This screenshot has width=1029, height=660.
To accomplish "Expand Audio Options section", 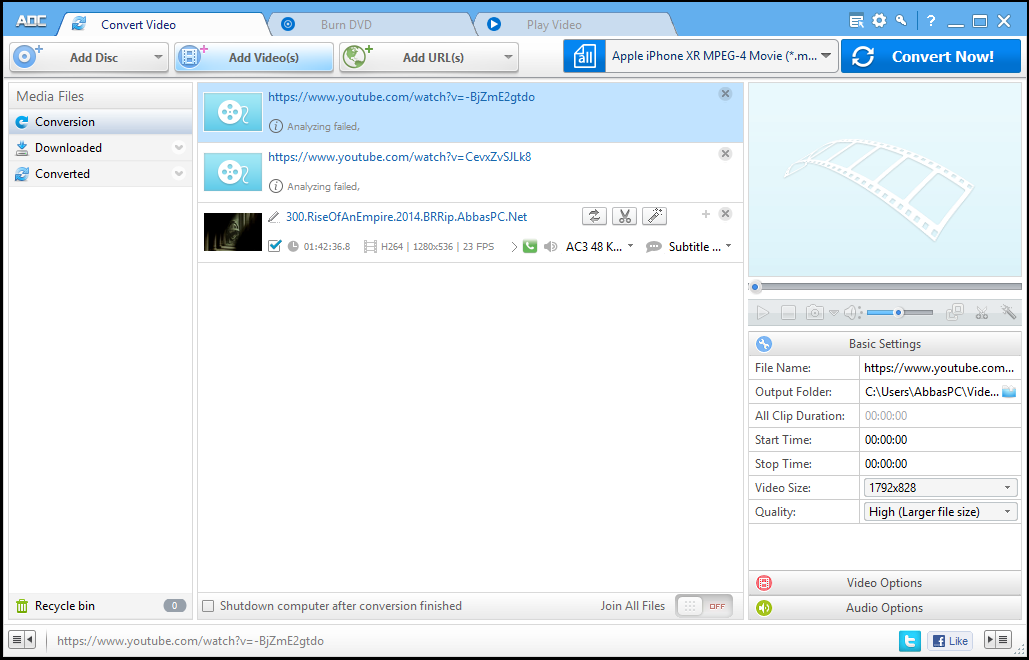I will (x=885, y=608).
